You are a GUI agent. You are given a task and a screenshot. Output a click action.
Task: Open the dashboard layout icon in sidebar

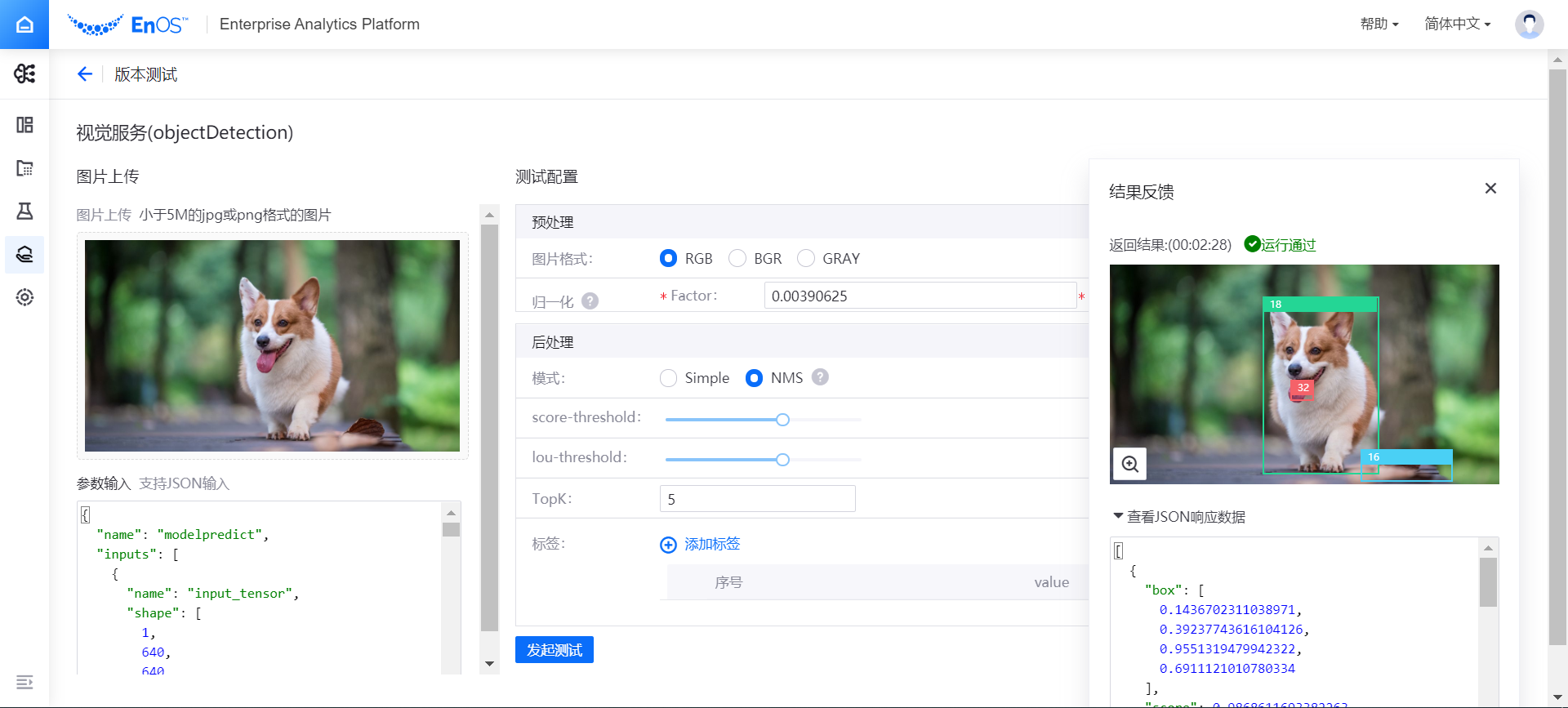24,125
